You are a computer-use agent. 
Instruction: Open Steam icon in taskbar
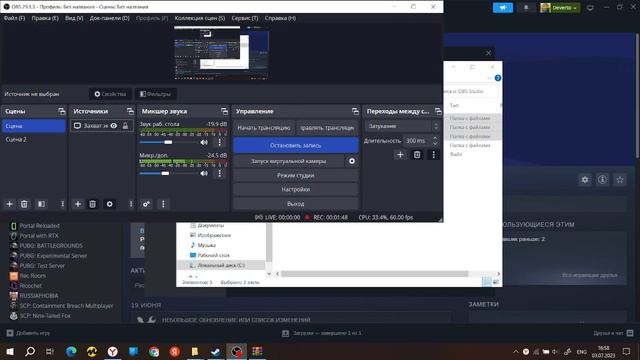coord(216,351)
